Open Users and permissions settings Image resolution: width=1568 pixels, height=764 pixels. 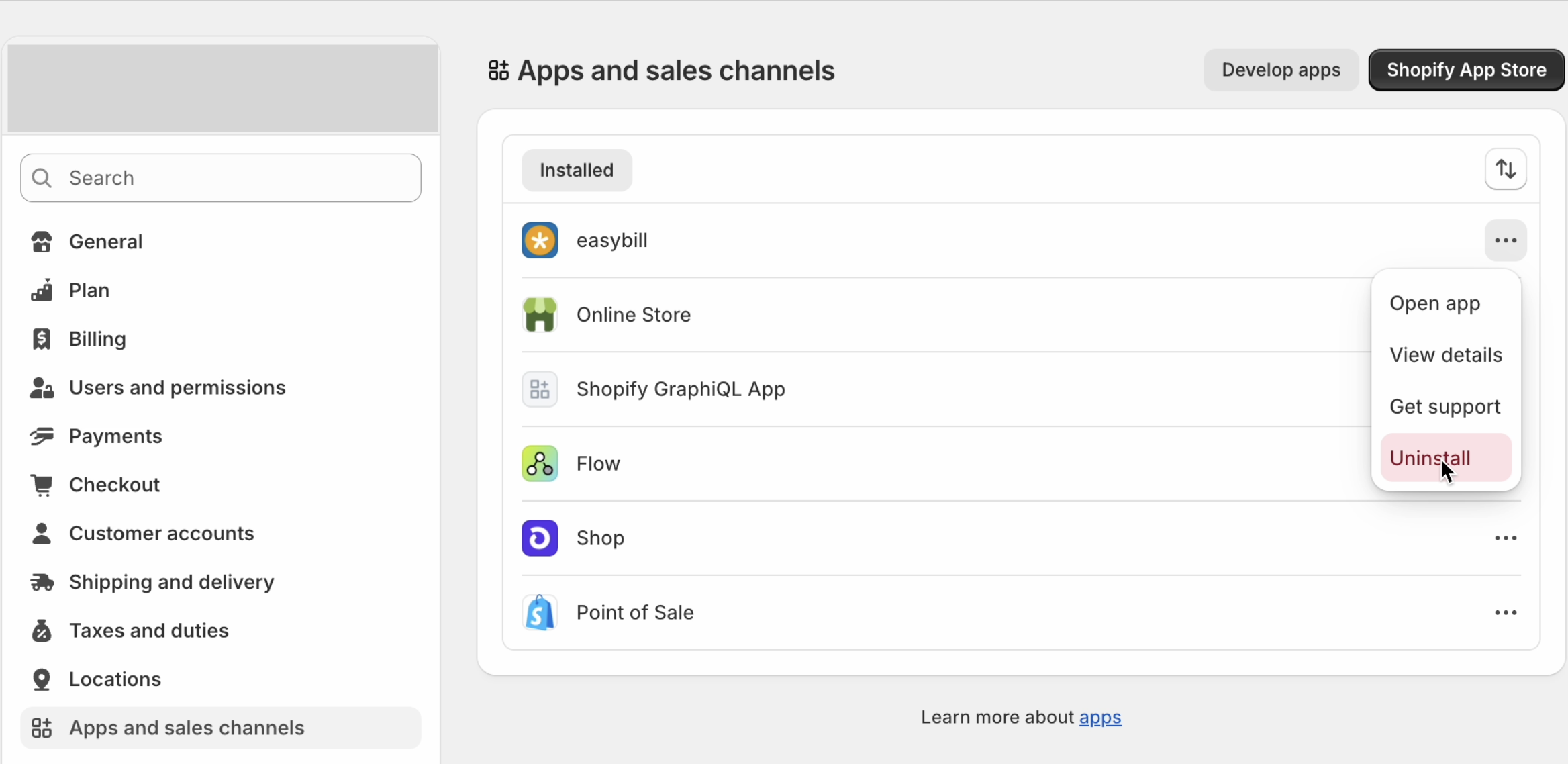pos(221,387)
